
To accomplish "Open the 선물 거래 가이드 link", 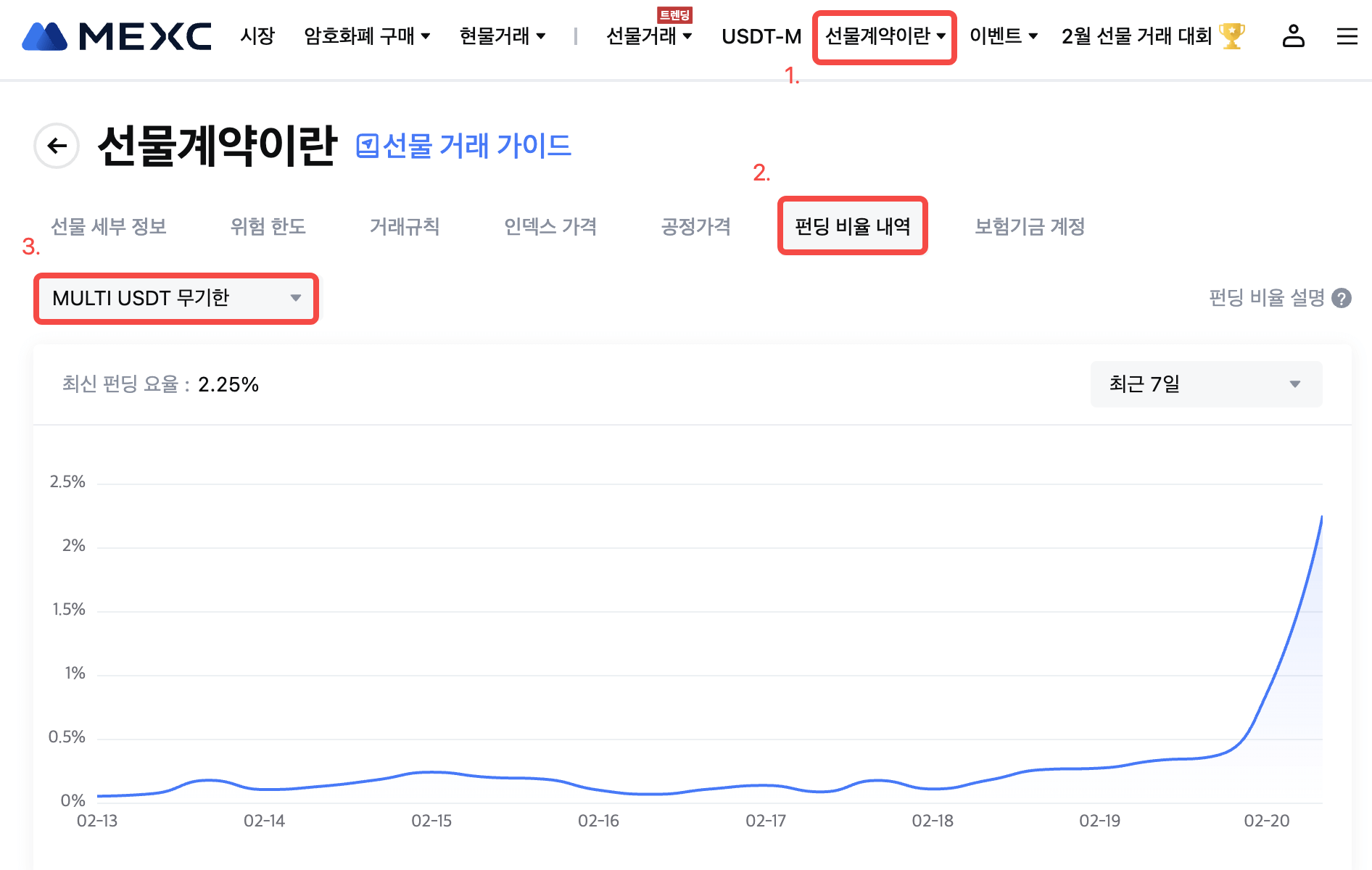I will 476,146.
